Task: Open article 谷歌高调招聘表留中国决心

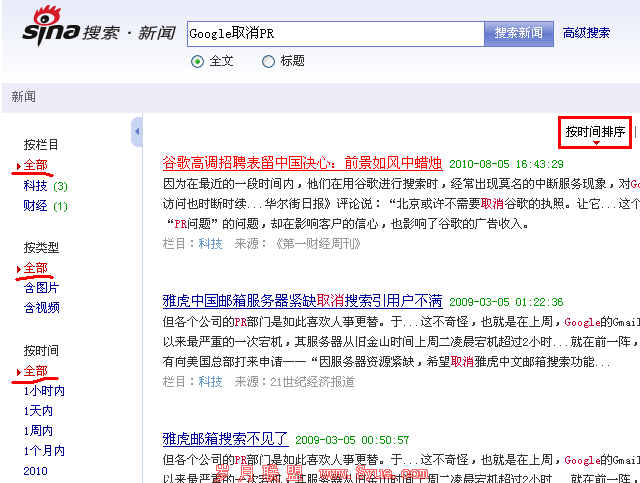Action: (302, 163)
